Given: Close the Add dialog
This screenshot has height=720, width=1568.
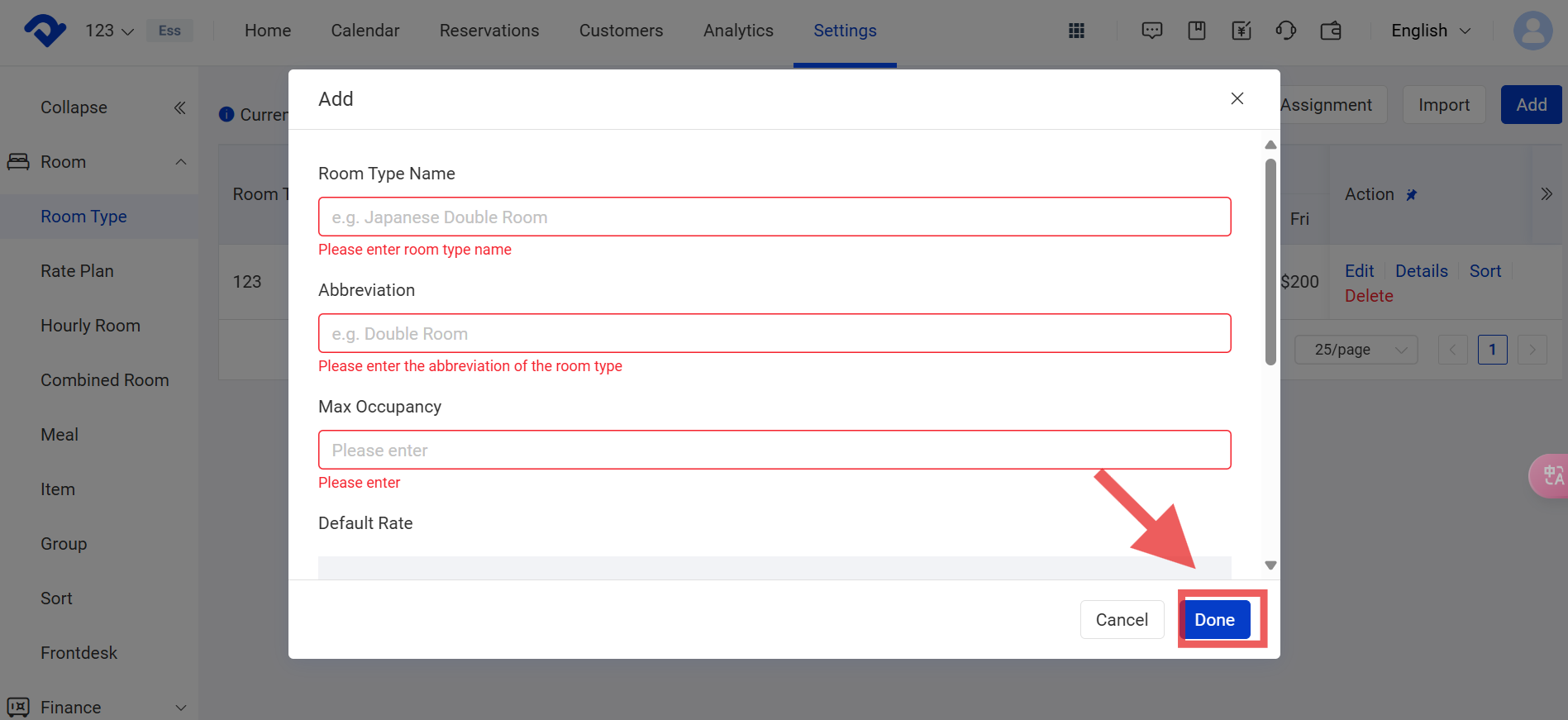Looking at the screenshot, I should tap(1237, 98).
